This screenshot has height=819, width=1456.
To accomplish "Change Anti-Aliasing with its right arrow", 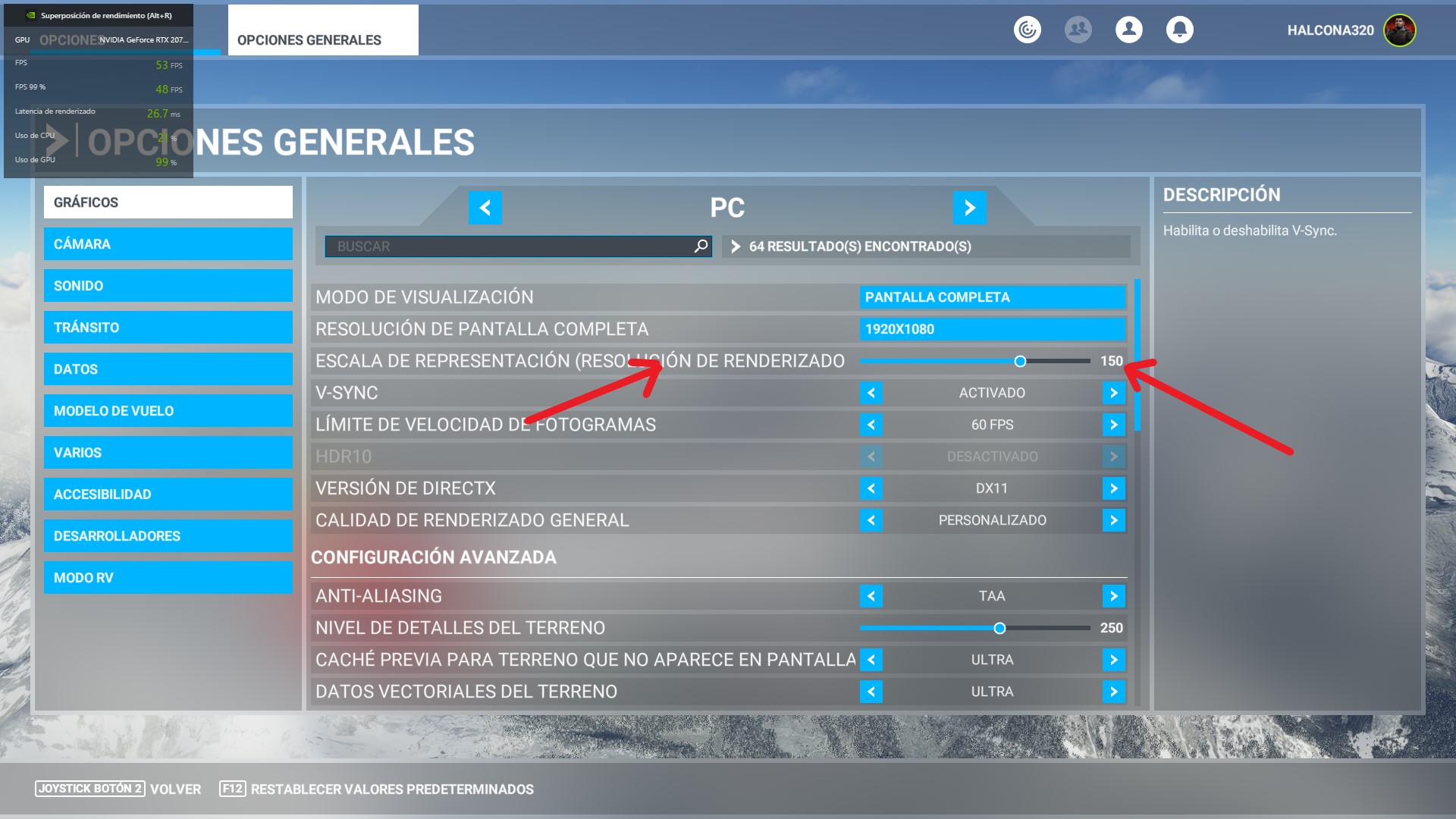I will [x=1113, y=596].
